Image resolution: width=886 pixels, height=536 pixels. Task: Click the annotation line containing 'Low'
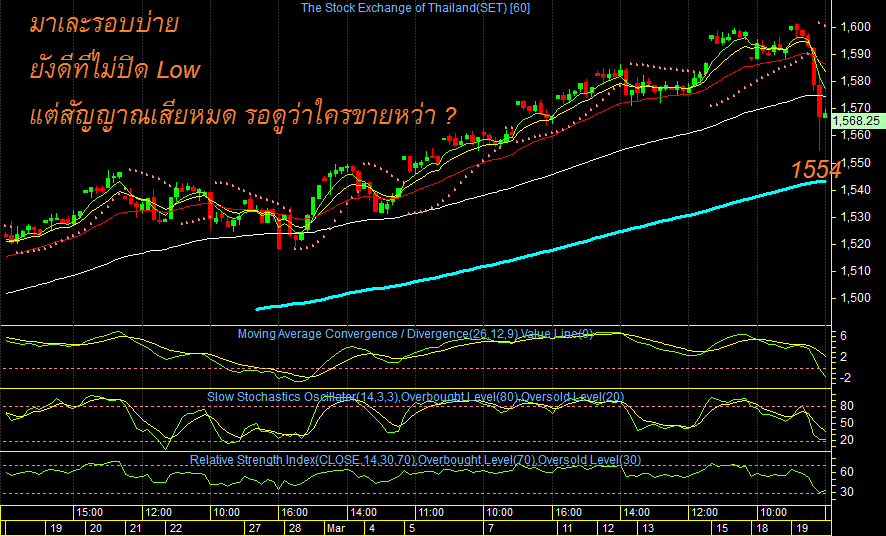tap(115, 69)
